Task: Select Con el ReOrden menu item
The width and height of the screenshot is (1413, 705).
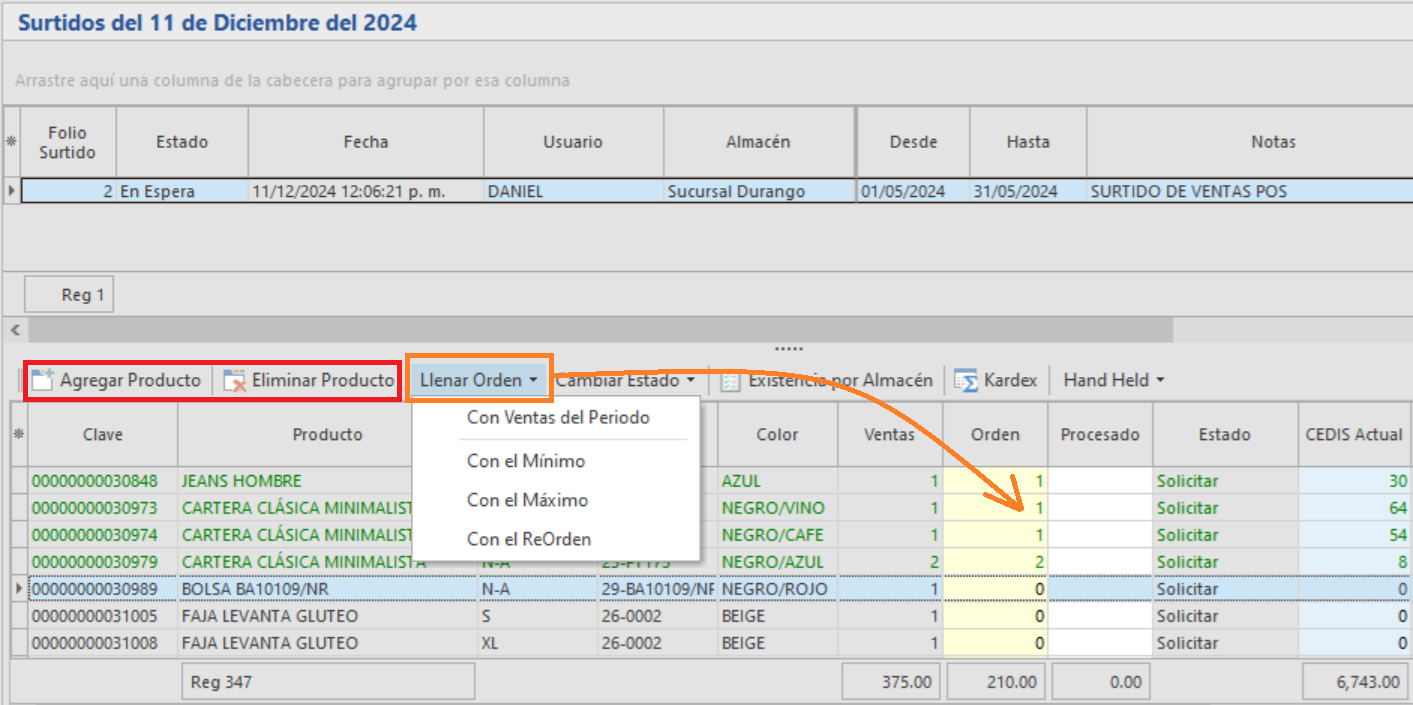Action: (529, 539)
